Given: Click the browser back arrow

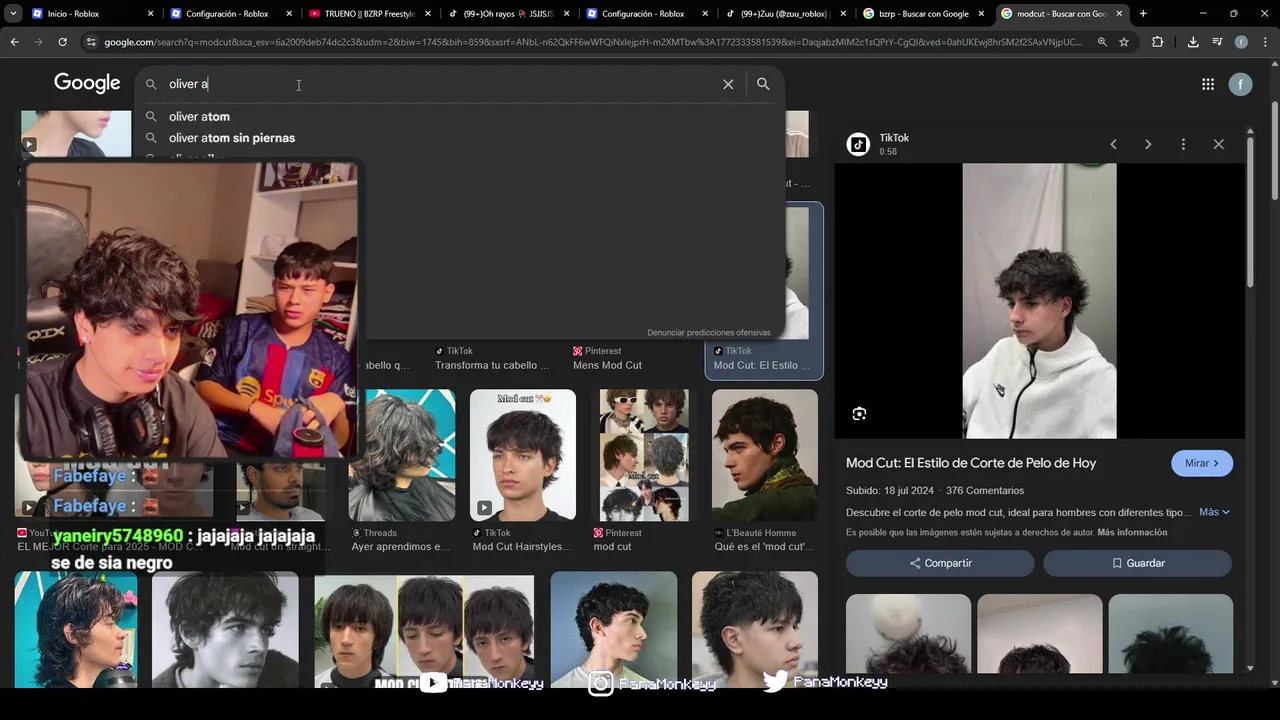Looking at the screenshot, I should 14,42.
